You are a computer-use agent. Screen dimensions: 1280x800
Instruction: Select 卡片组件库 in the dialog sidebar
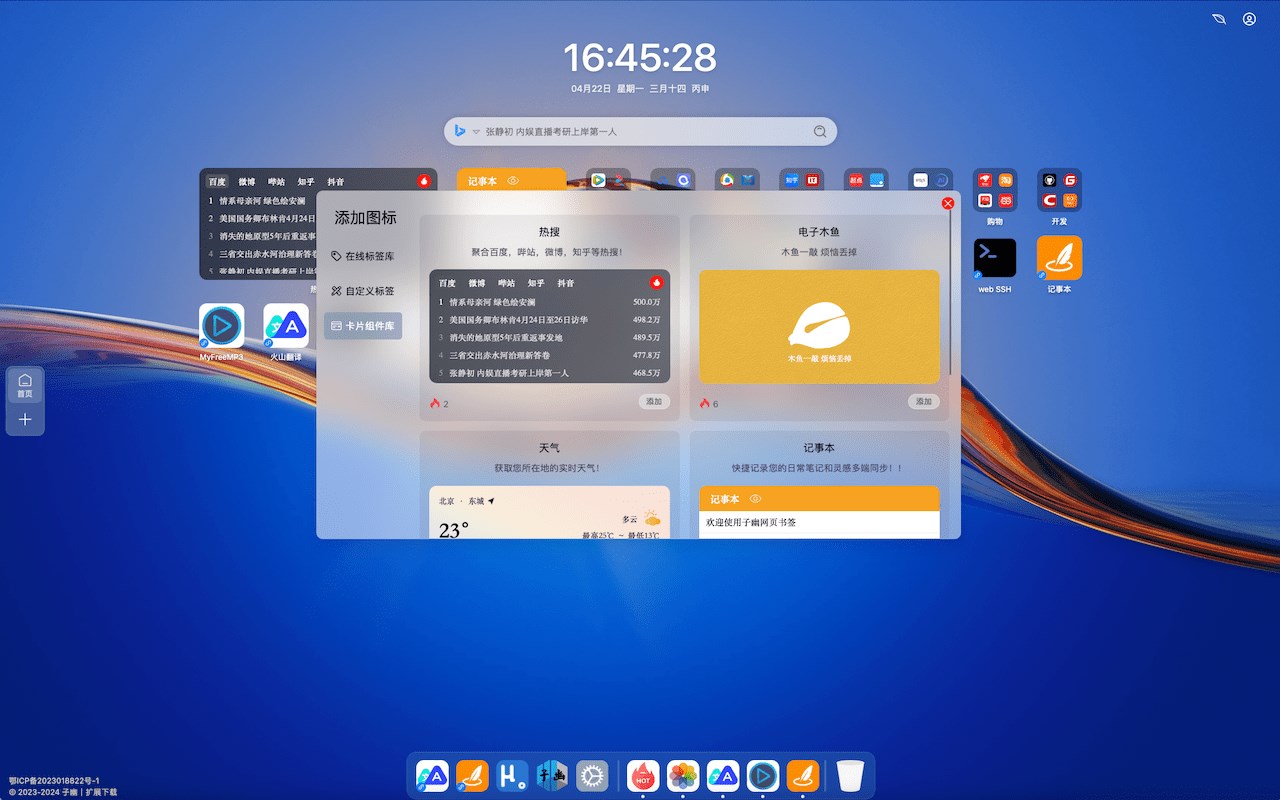[363, 326]
